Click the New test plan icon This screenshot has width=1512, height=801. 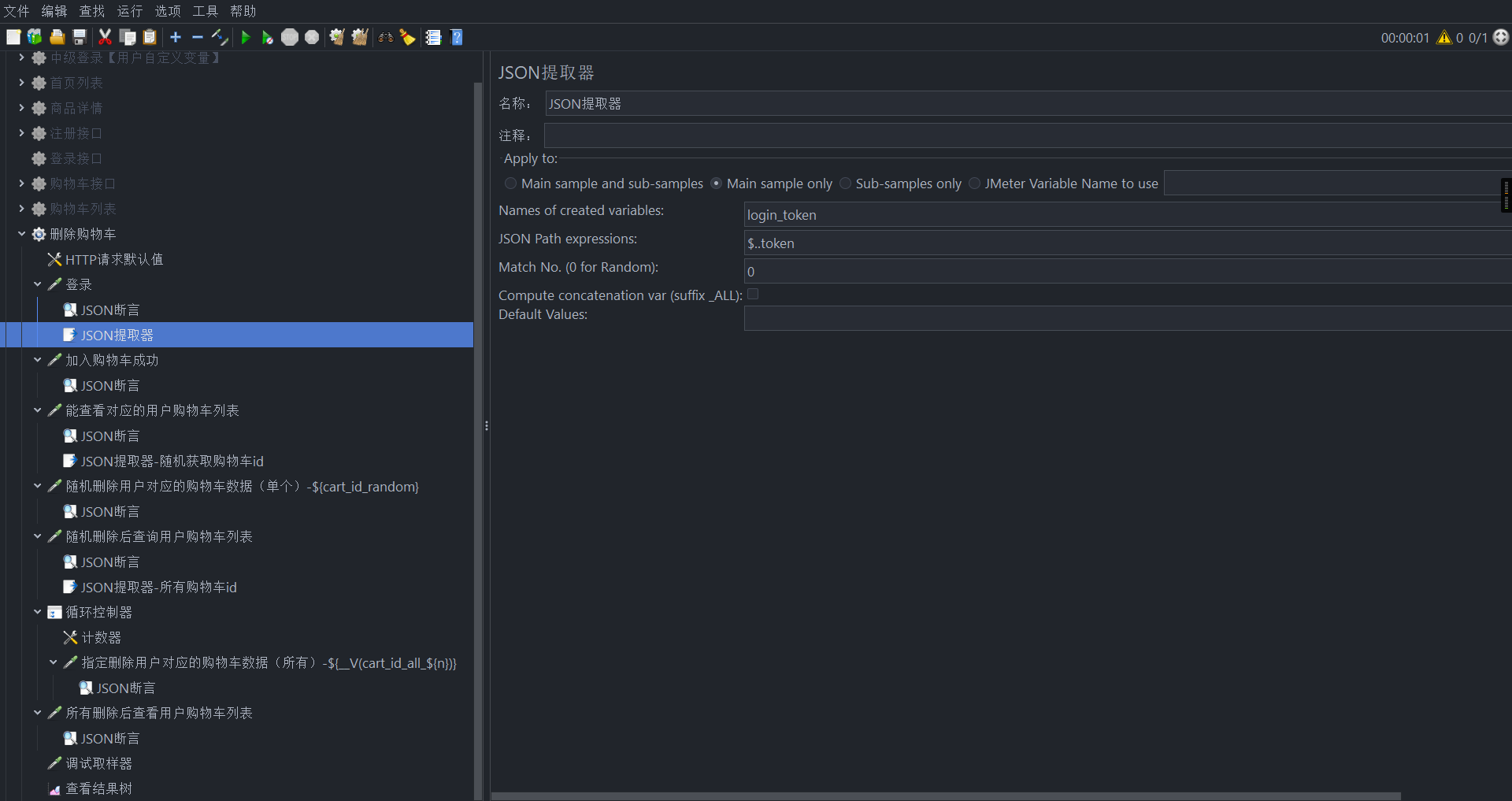[x=13, y=37]
